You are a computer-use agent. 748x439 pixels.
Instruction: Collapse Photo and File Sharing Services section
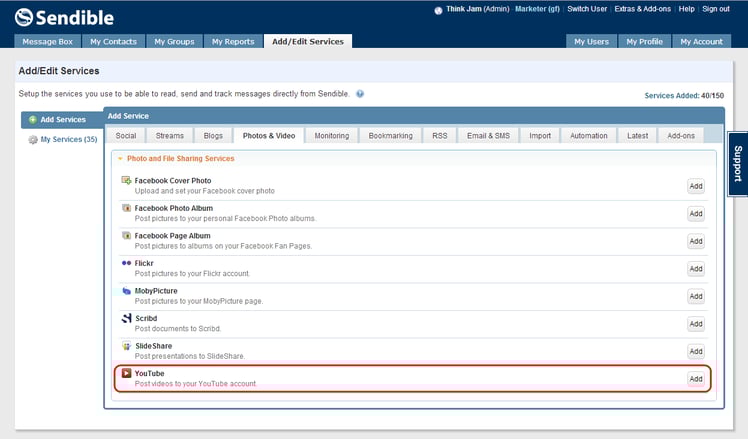pyautogui.click(x=120, y=158)
